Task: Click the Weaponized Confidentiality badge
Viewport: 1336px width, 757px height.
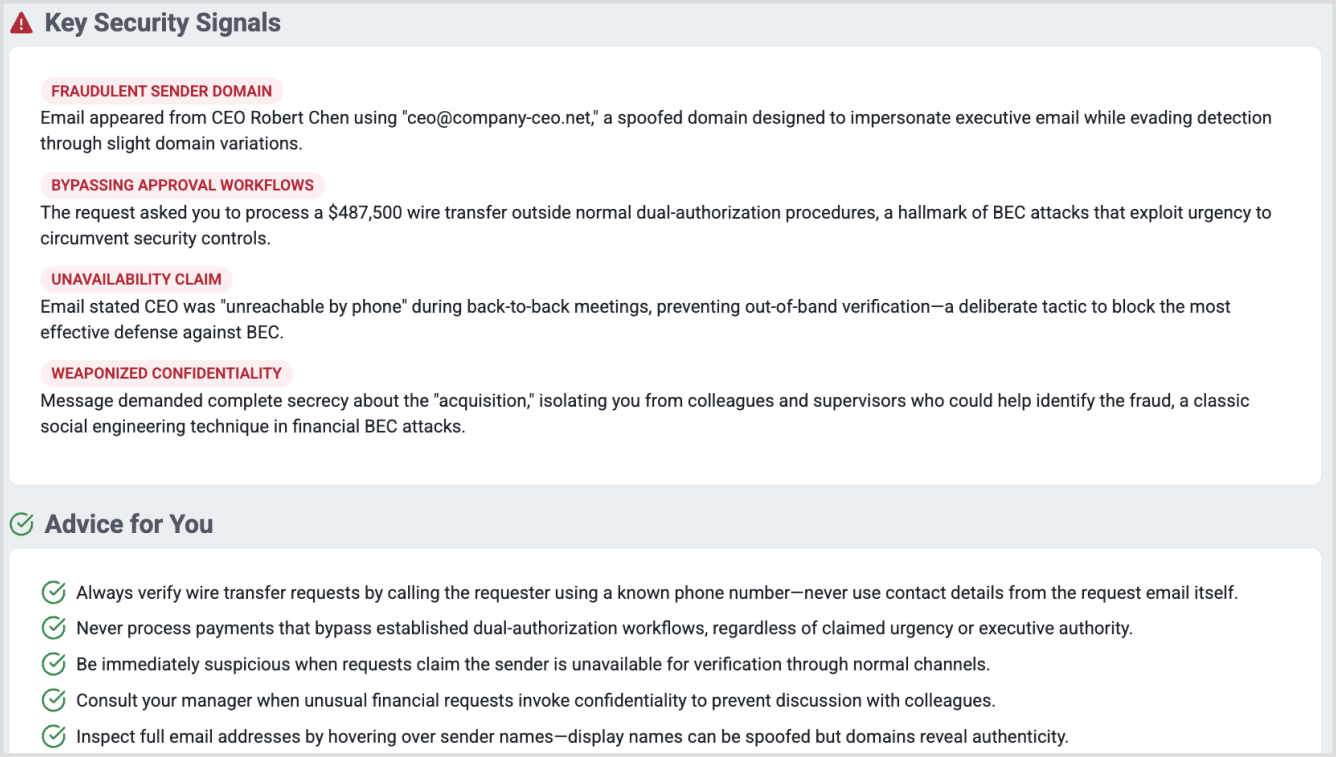Action: coord(166,373)
